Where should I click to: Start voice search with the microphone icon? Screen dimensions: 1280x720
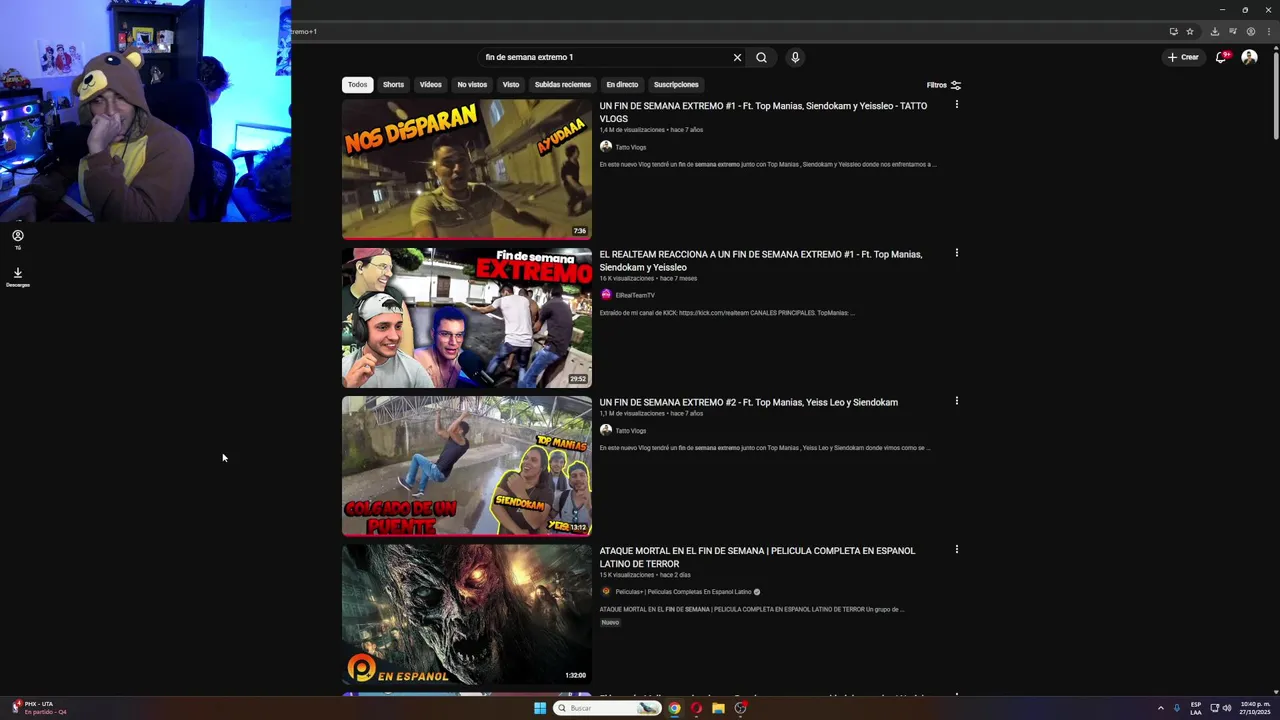click(x=795, y=57)
